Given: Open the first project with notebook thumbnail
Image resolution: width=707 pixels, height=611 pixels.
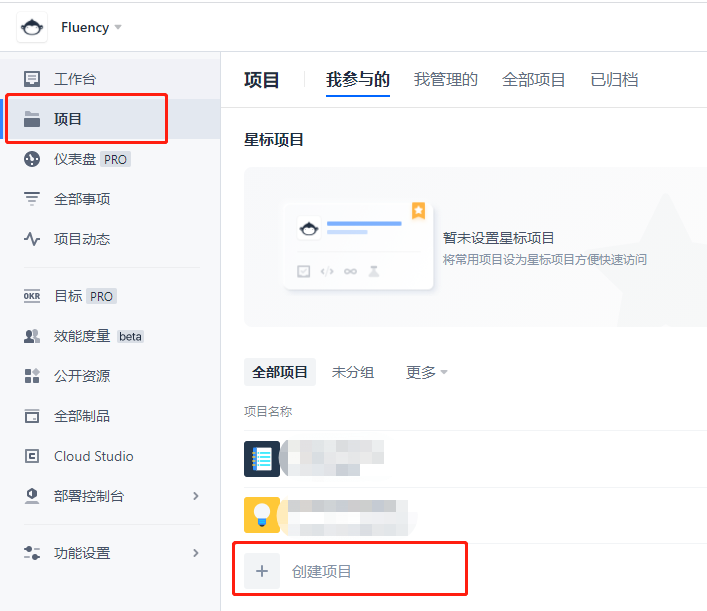Looking at the screenshot, I should click(262, 459).
